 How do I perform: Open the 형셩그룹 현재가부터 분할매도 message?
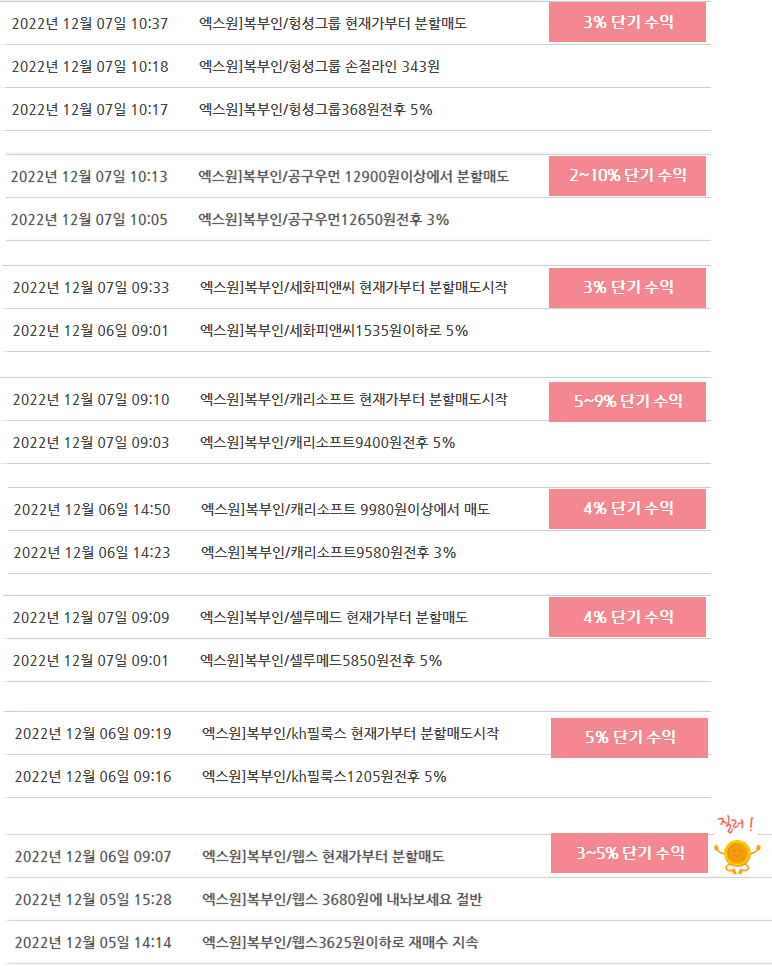pyautogui.click(x=333, y=23)
